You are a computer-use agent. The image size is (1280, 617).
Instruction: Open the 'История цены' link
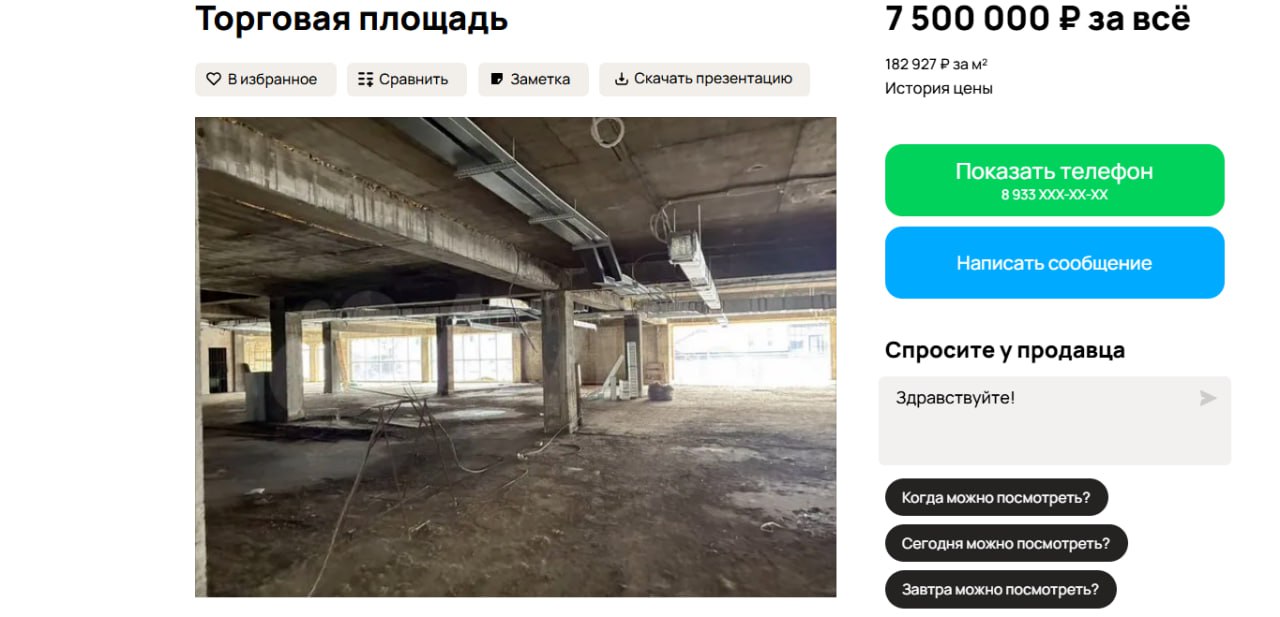[x=939, y=88]
